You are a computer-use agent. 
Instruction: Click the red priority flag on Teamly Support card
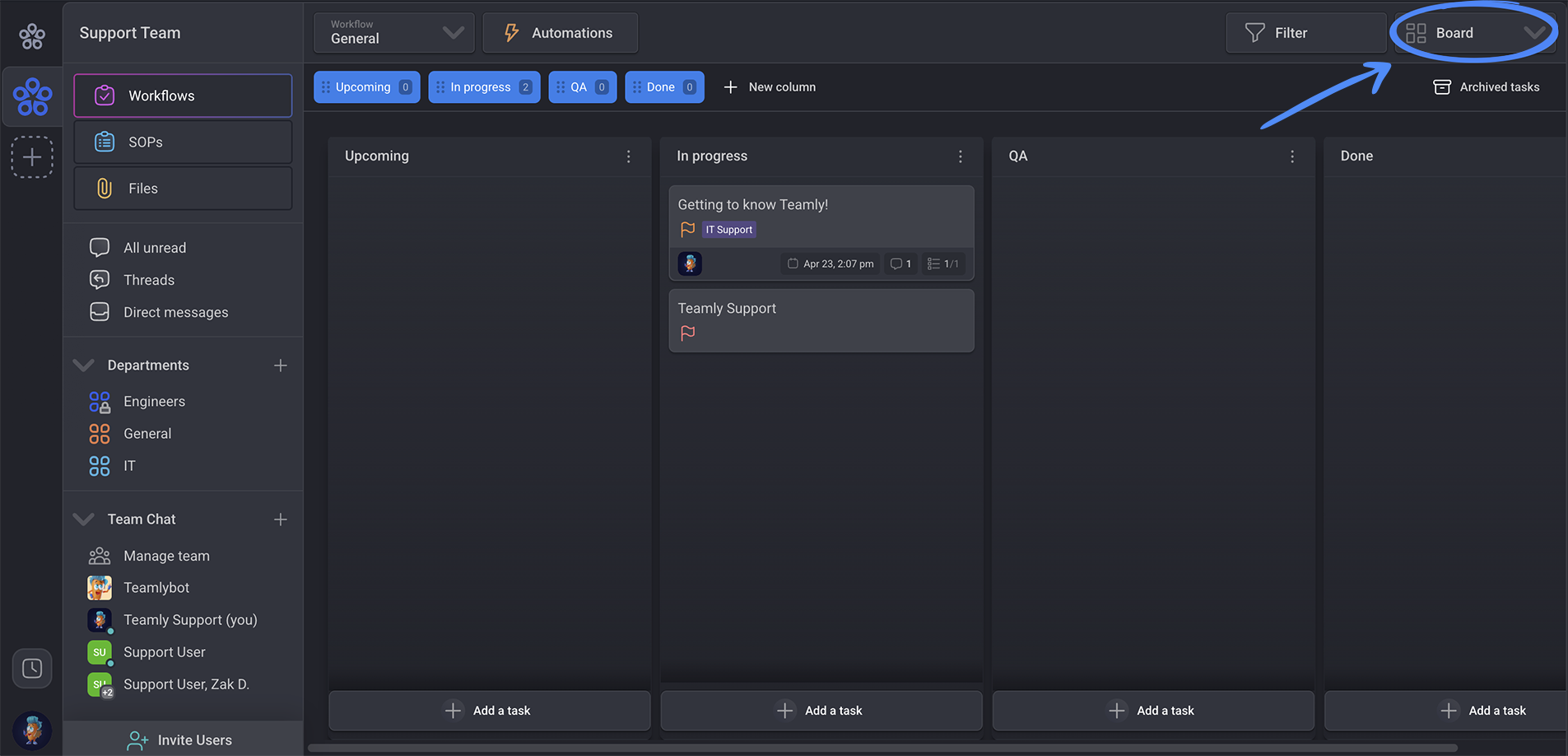[688, 333]
